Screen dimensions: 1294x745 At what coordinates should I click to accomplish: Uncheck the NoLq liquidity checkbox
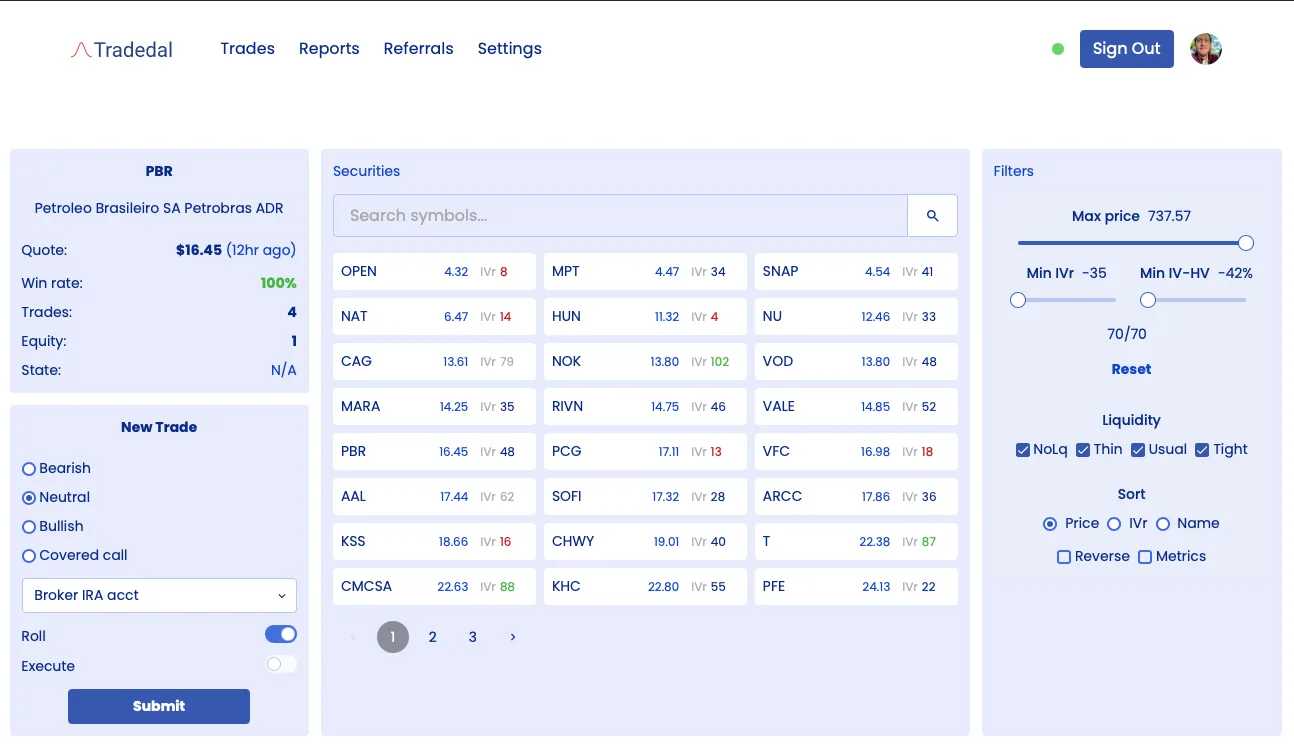pos(1022,450)
